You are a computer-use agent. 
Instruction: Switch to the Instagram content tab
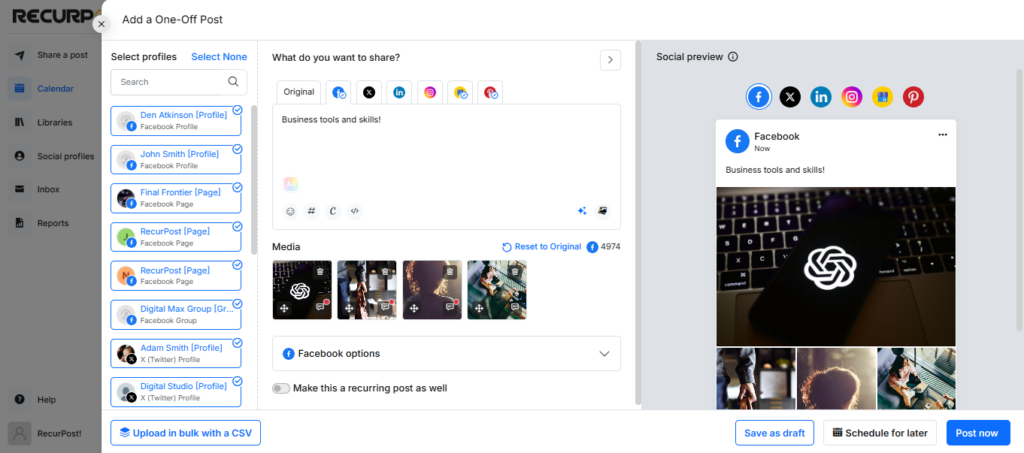430,92
